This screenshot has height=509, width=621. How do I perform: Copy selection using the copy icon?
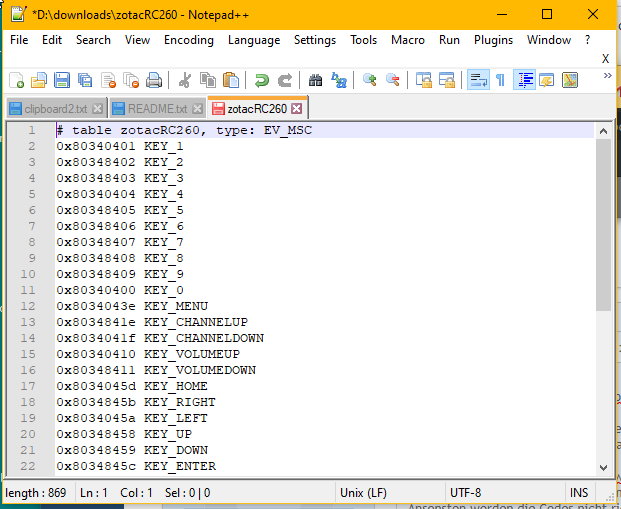click(x=208, y=80)
